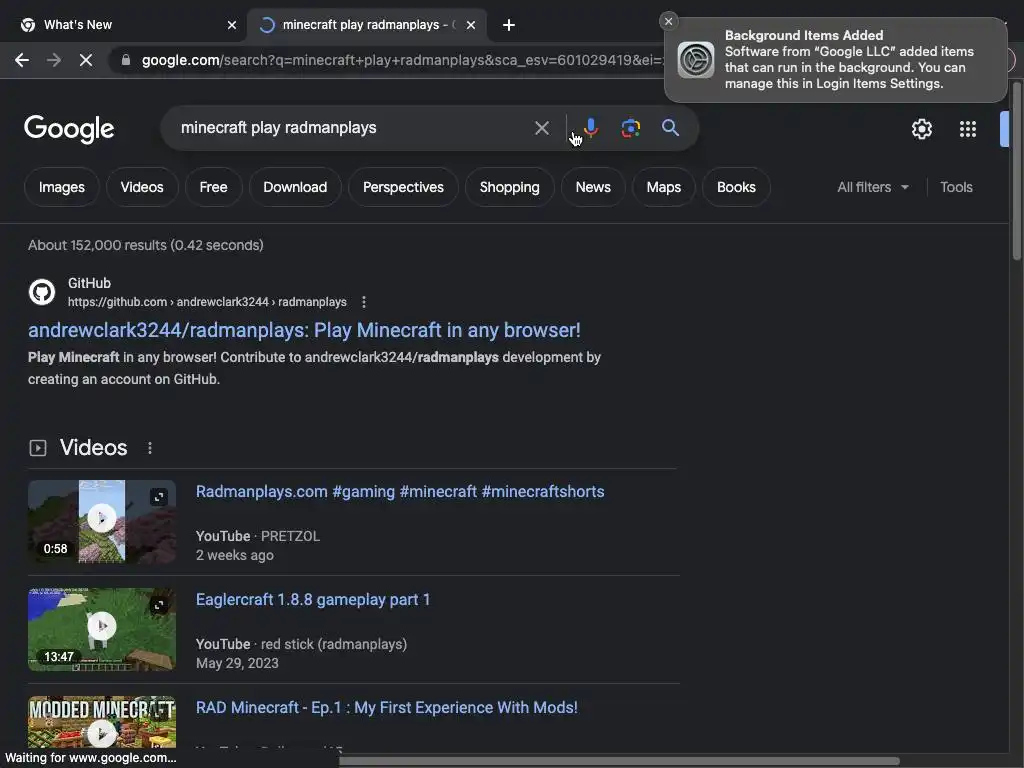Search by image with Google Lens

click(x=630, y=128)
